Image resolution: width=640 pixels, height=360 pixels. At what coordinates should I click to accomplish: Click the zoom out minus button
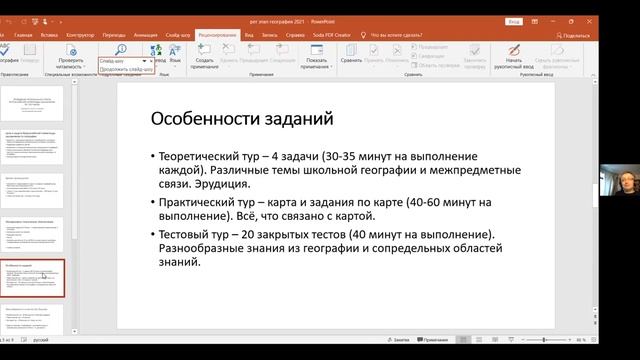[523, 340]
